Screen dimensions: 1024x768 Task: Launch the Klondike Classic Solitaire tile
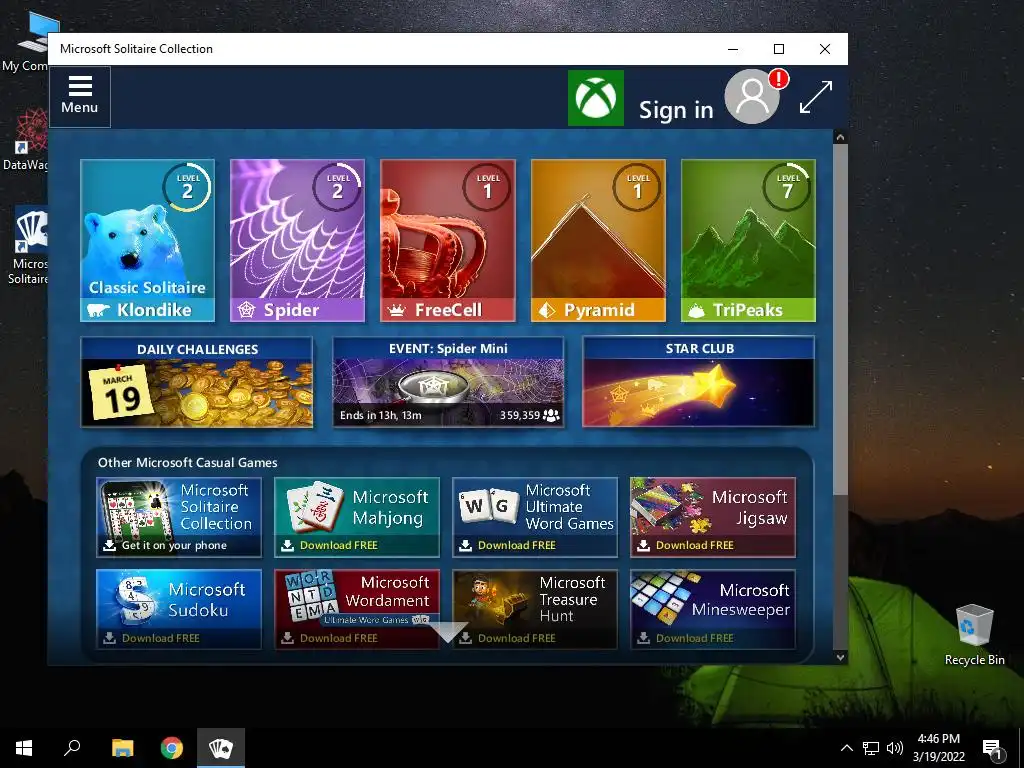click(148, 240)
